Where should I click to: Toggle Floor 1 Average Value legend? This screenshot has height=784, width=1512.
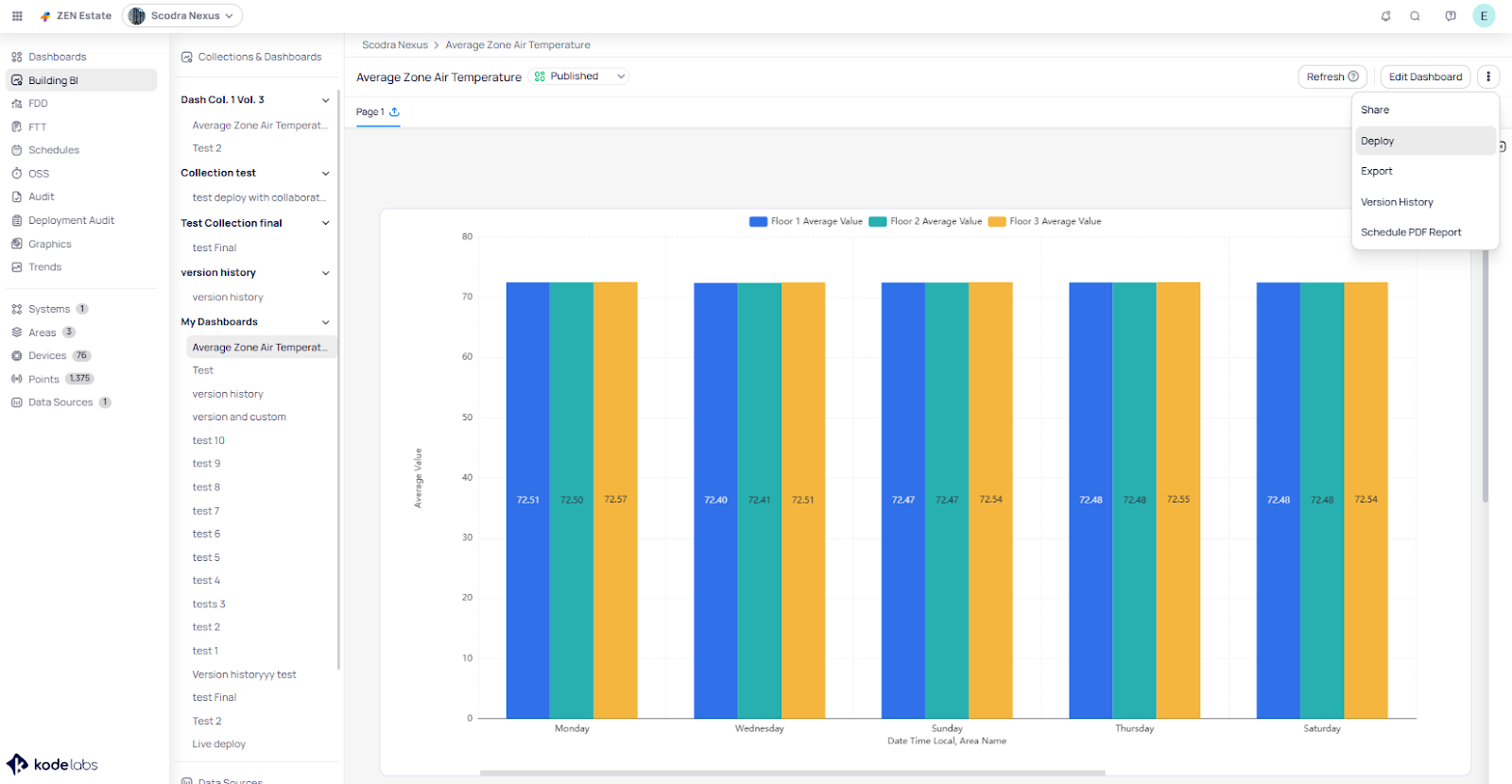[x=805, y=222]
